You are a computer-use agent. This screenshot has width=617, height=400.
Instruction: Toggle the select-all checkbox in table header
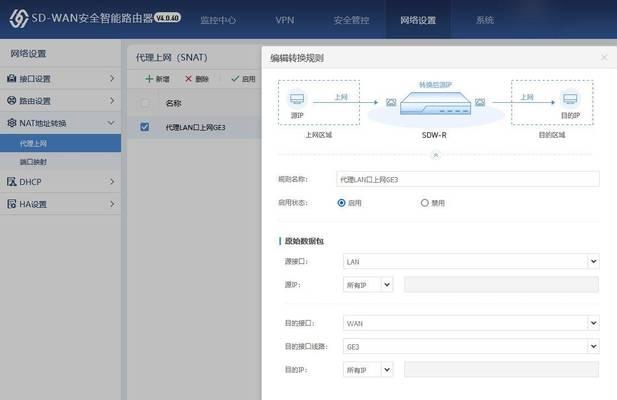click(x=145, y=103)
